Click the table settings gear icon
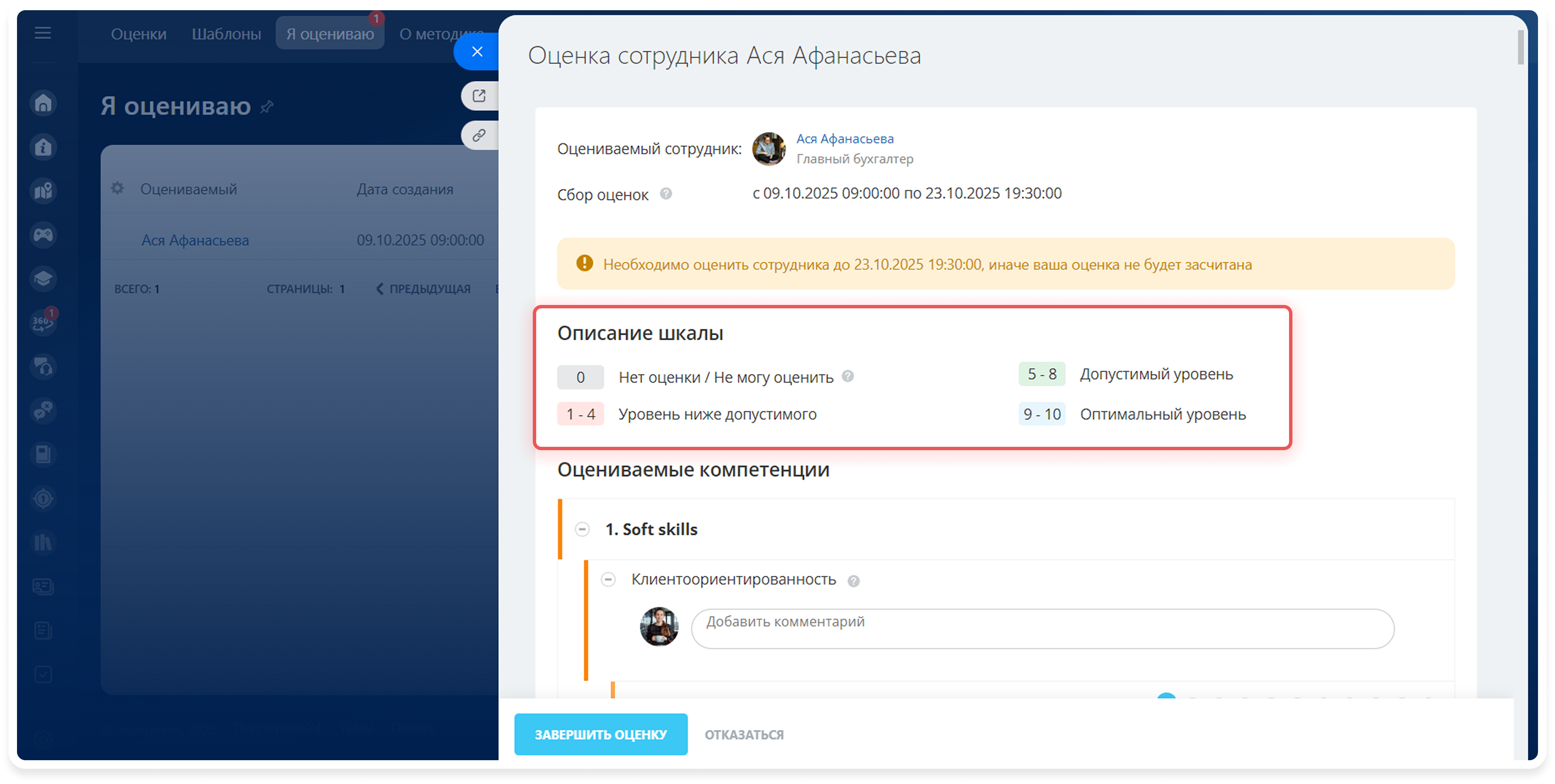This screenshot has width=1555, height=784. (x=118, y=188)
